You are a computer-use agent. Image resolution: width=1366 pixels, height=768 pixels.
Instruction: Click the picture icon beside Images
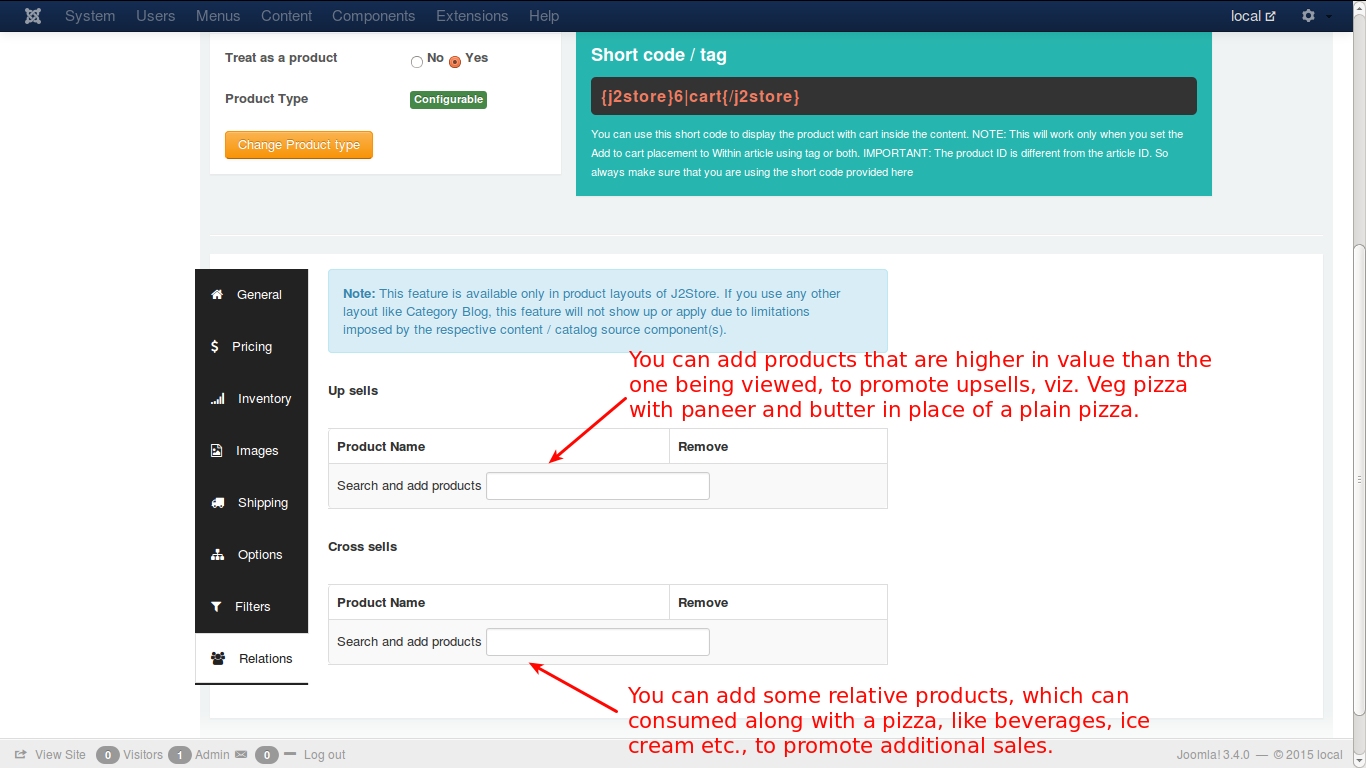coord(216,451)
